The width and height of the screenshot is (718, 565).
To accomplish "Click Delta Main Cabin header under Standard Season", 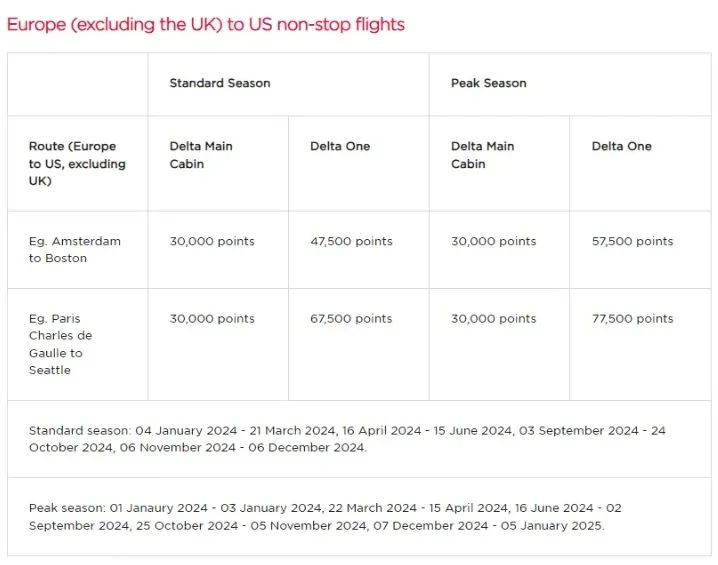I will [201, 155].
